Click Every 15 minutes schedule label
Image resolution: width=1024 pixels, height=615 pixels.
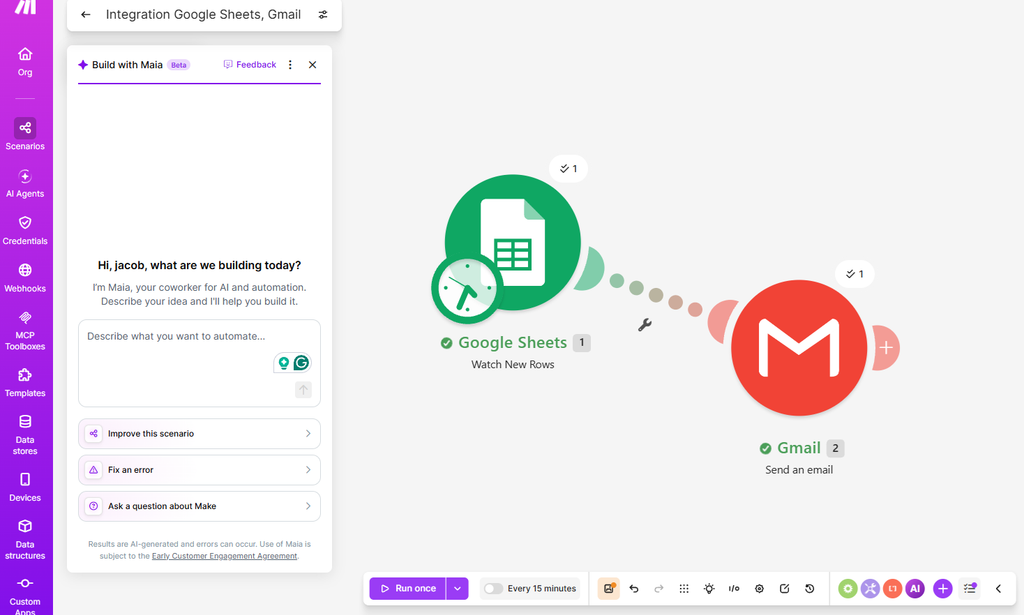(x=541, y=589)
